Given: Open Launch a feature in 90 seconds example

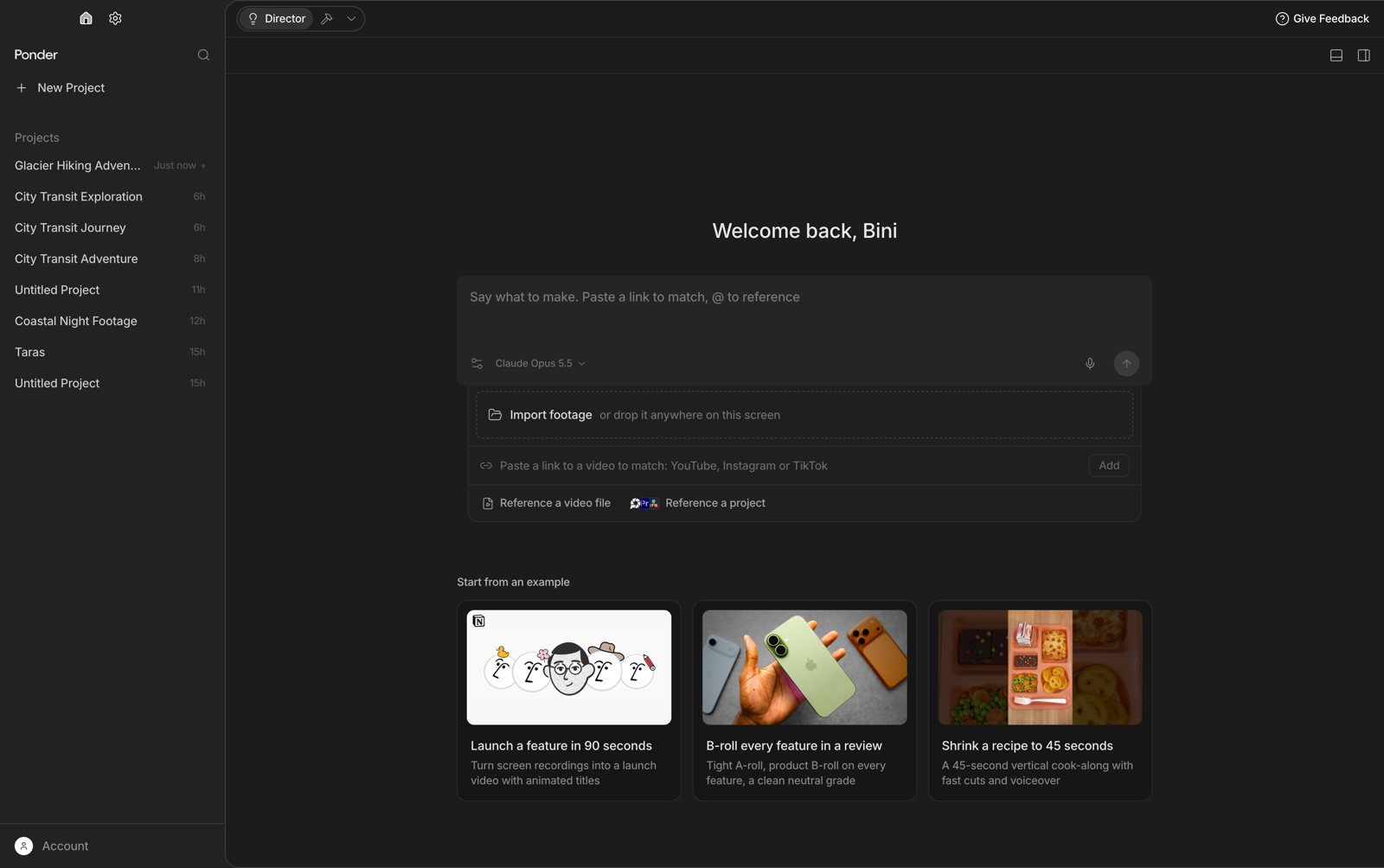Looking at the screenshot, I should pyautogui.click(x=569, y=700).
